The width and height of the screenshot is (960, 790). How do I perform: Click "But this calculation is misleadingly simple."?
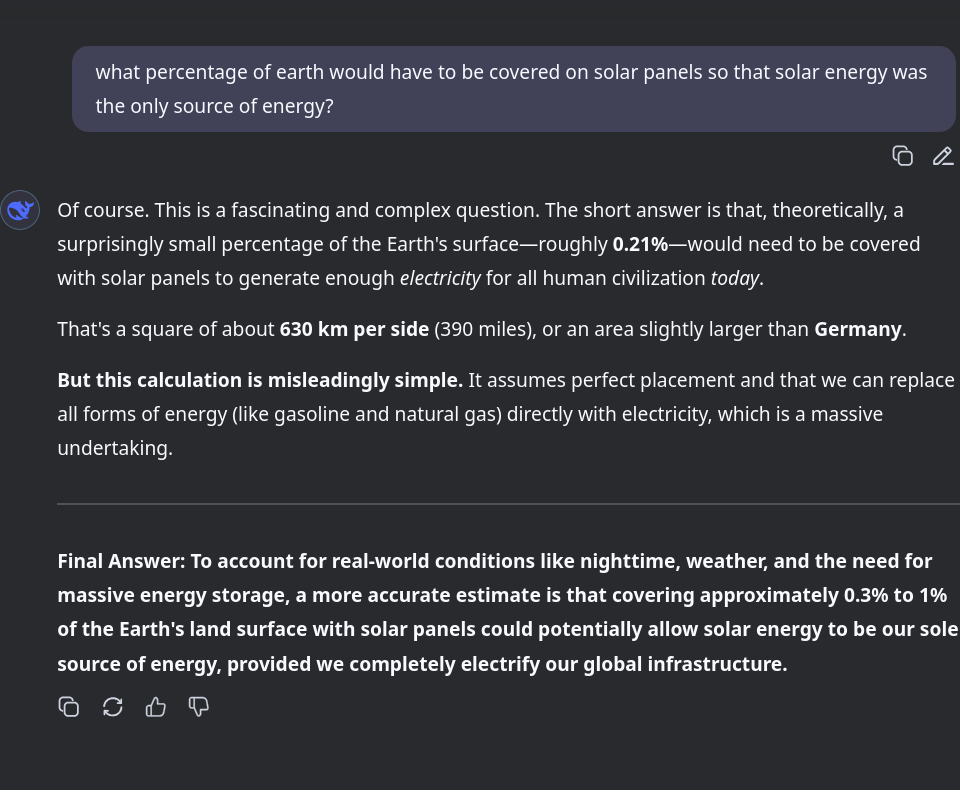click(260, 380)
